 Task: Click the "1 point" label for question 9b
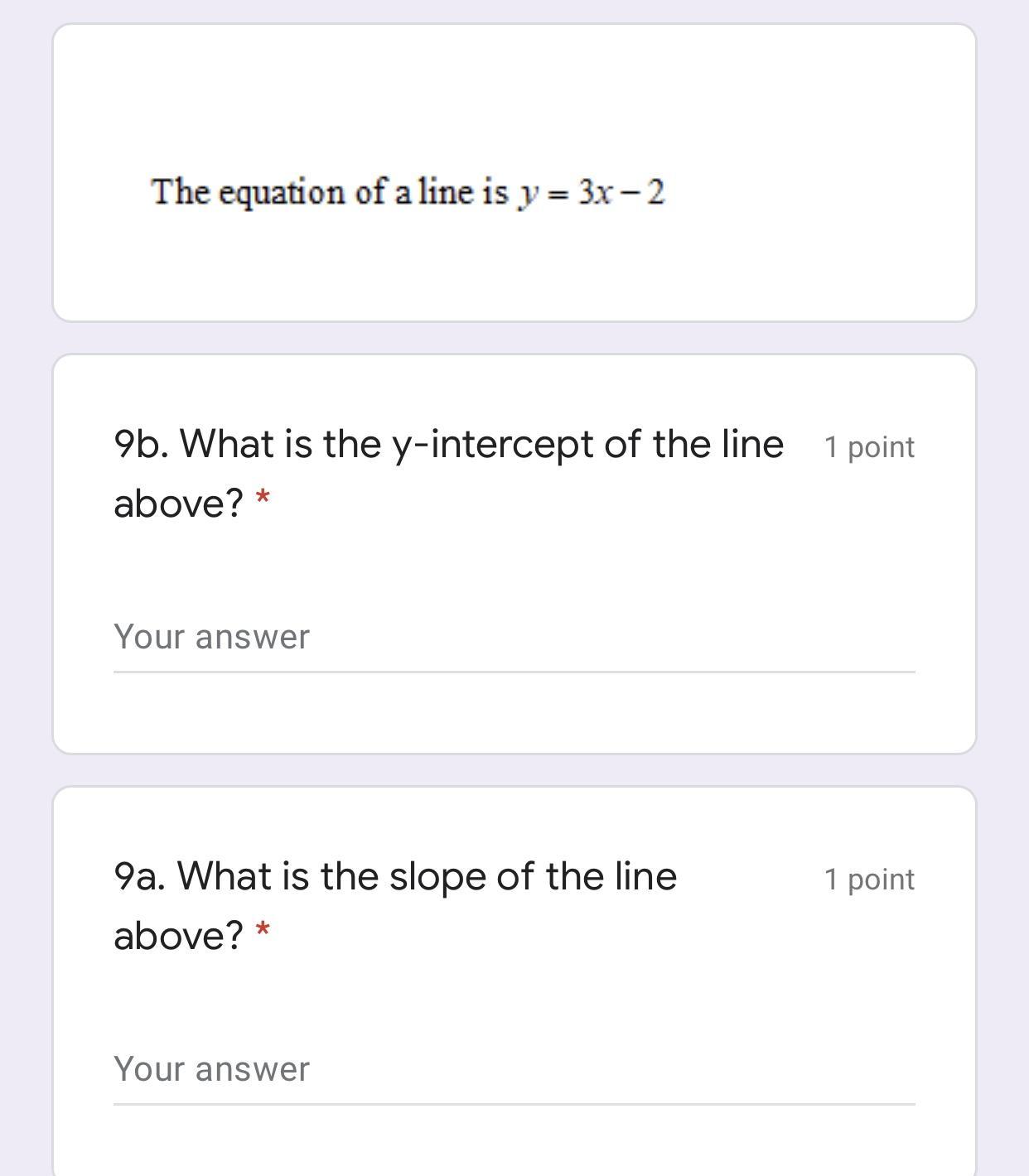click(x=869, y=447)
